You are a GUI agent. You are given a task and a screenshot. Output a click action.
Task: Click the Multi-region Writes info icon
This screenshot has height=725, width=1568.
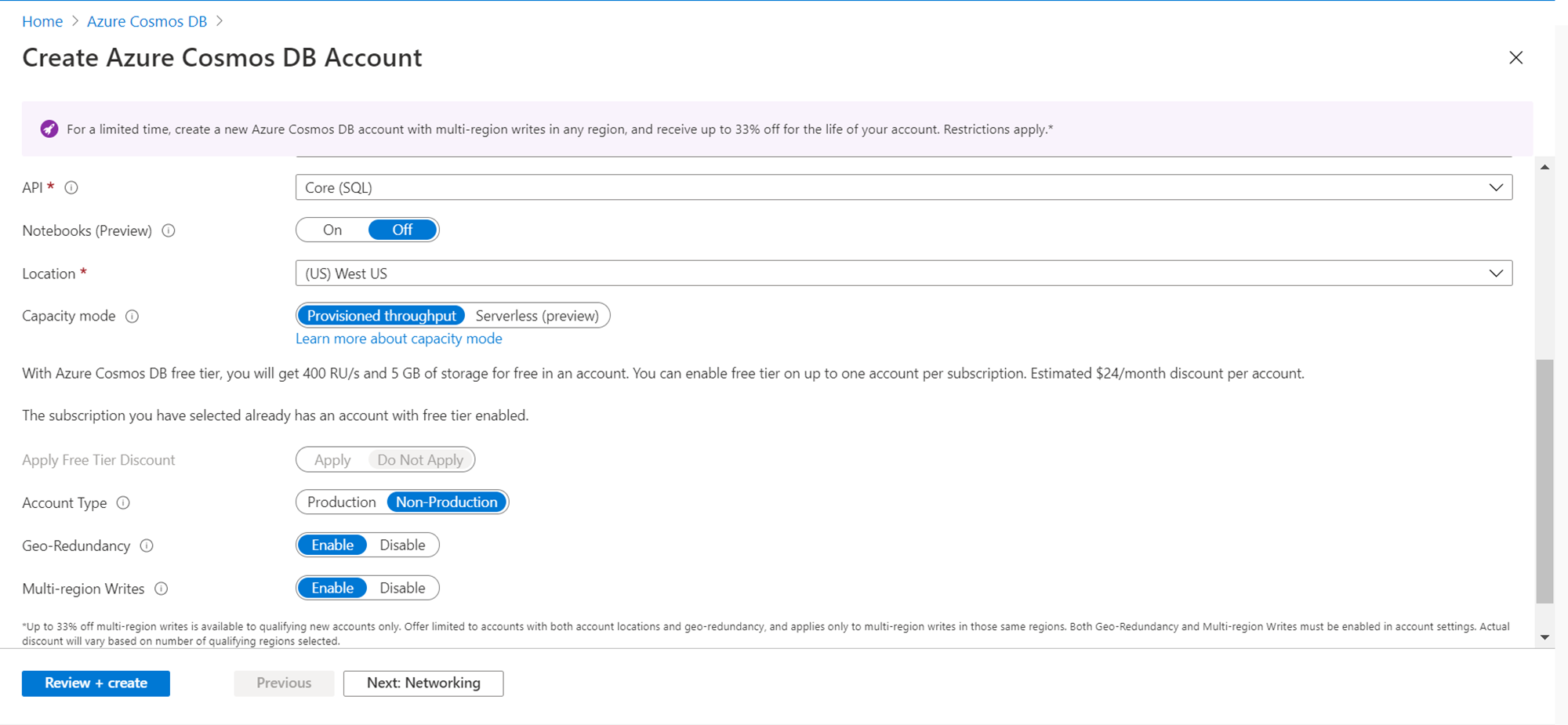tap(162, 589)
